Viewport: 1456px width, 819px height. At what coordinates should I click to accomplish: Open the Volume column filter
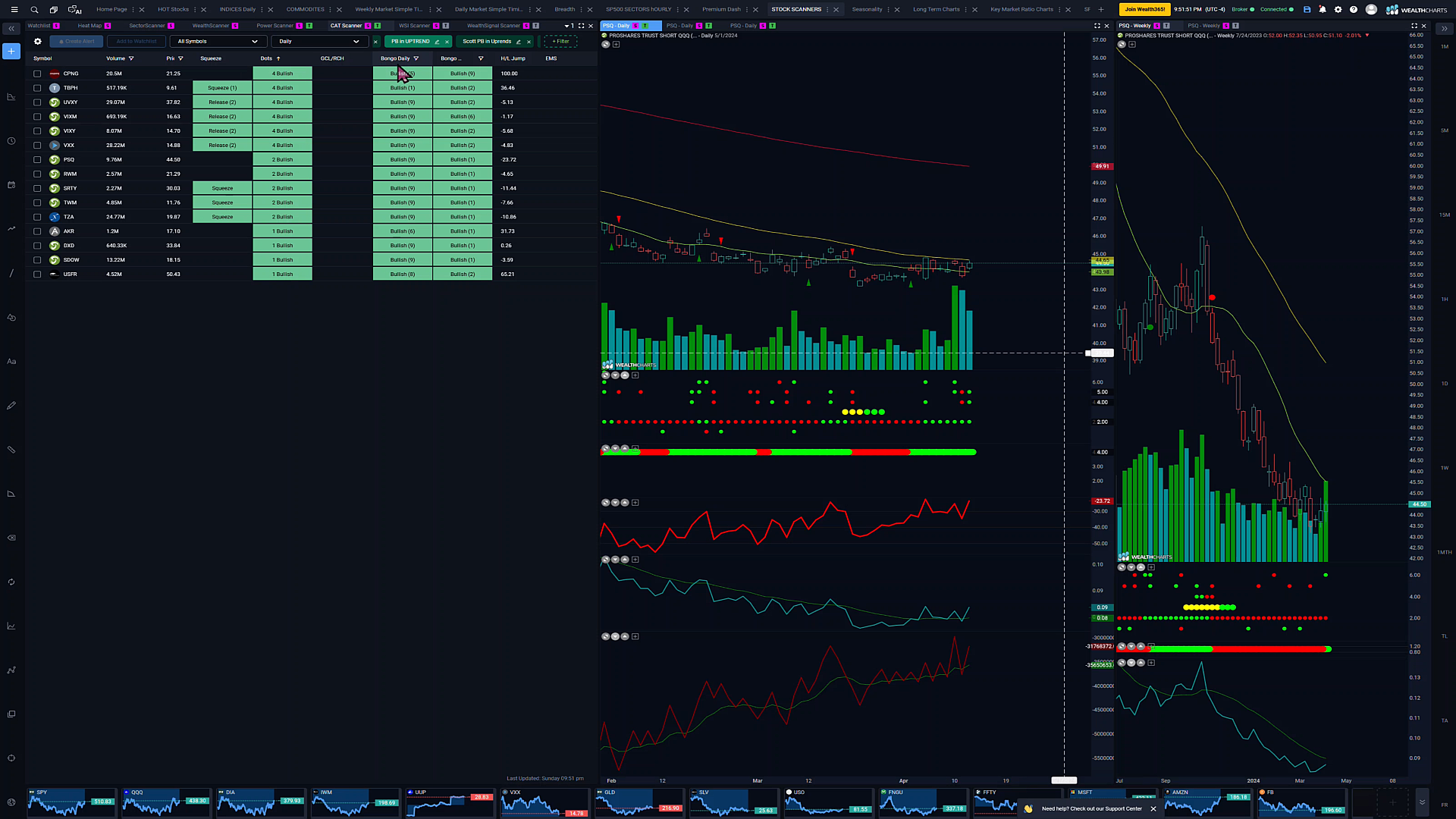click(x=131, y=58)
